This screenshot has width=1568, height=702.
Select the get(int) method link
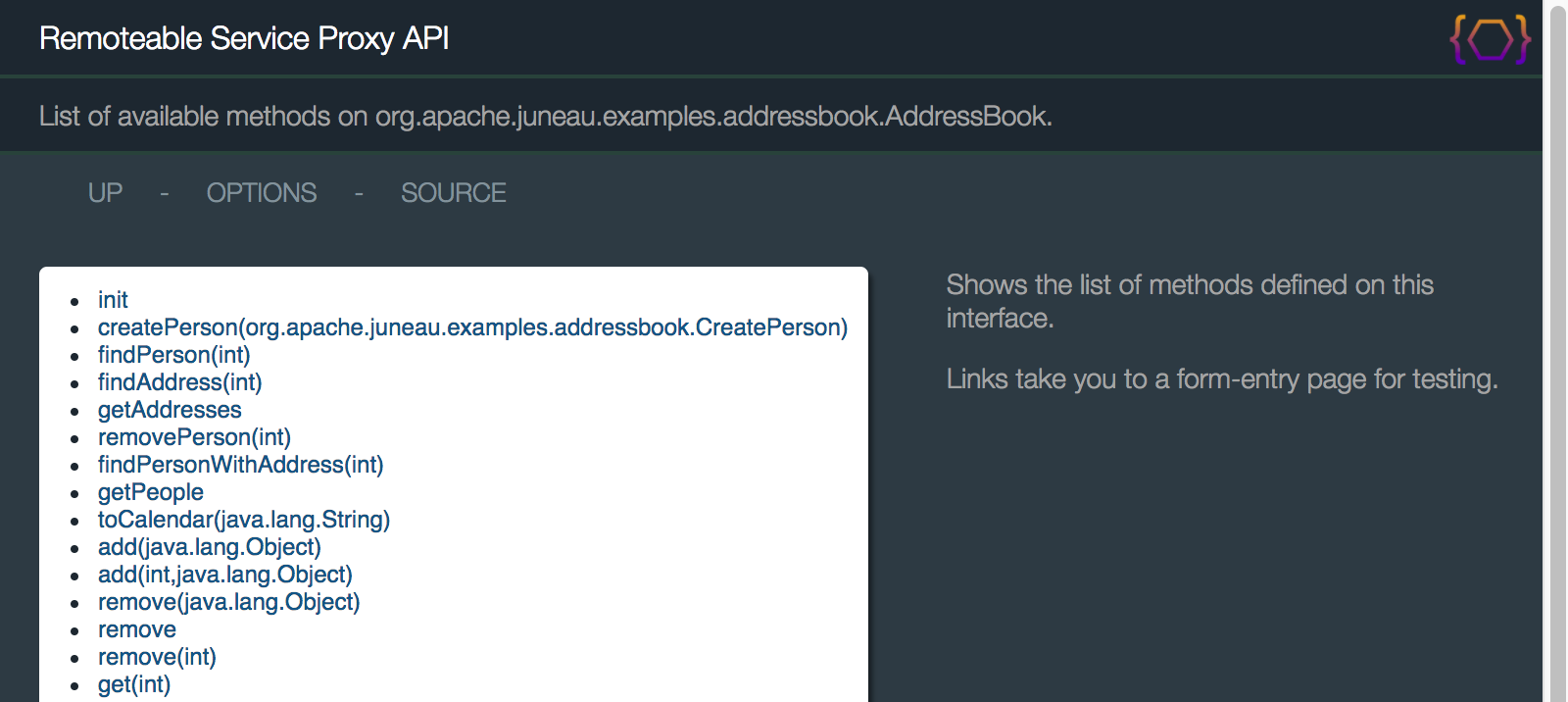133,684
